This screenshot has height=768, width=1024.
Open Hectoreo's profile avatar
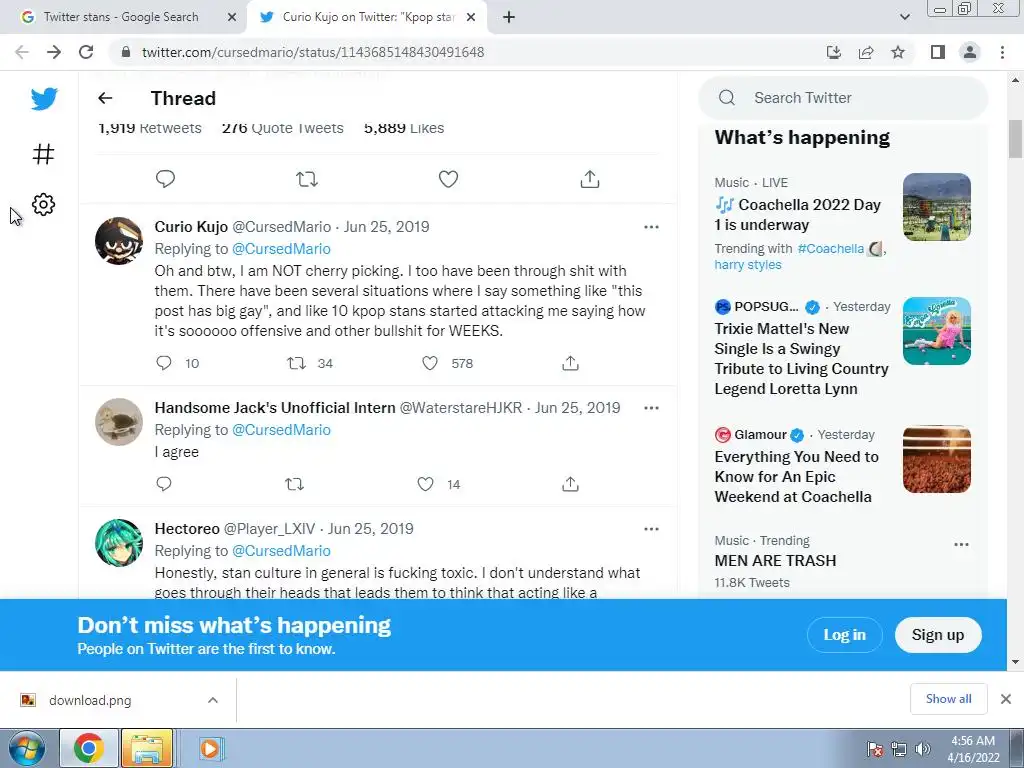[x=119, y=543]
